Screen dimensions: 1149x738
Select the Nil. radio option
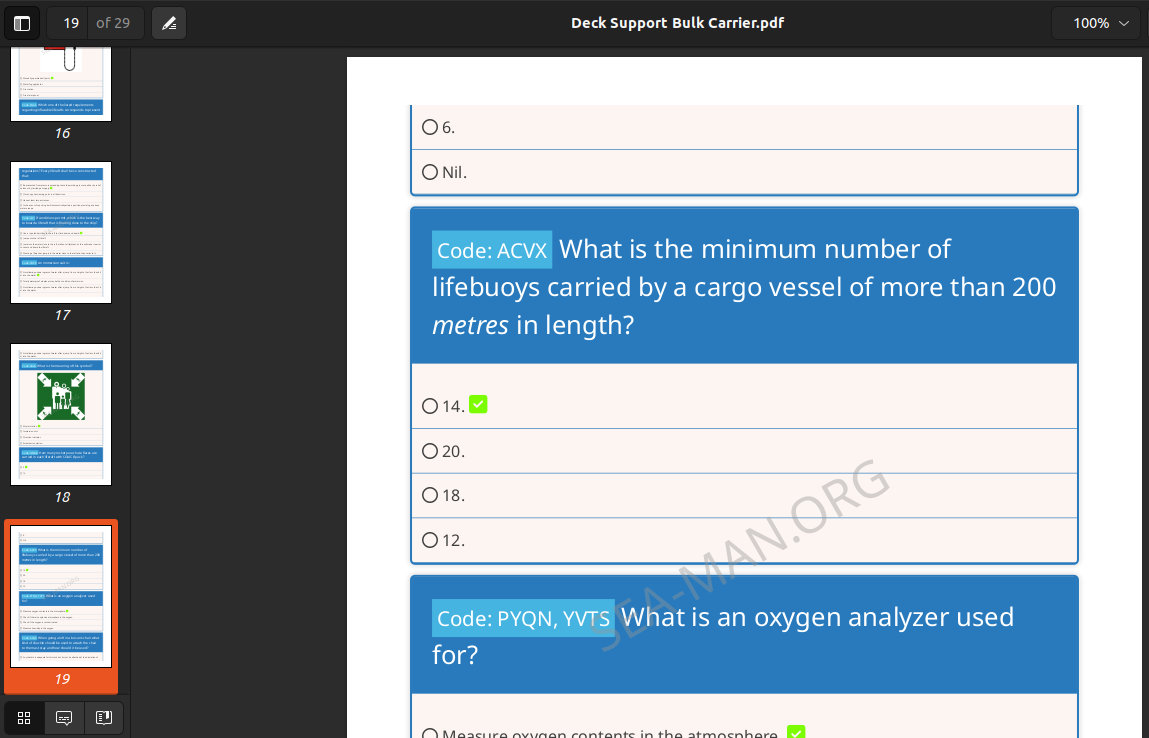click(430, 172)
